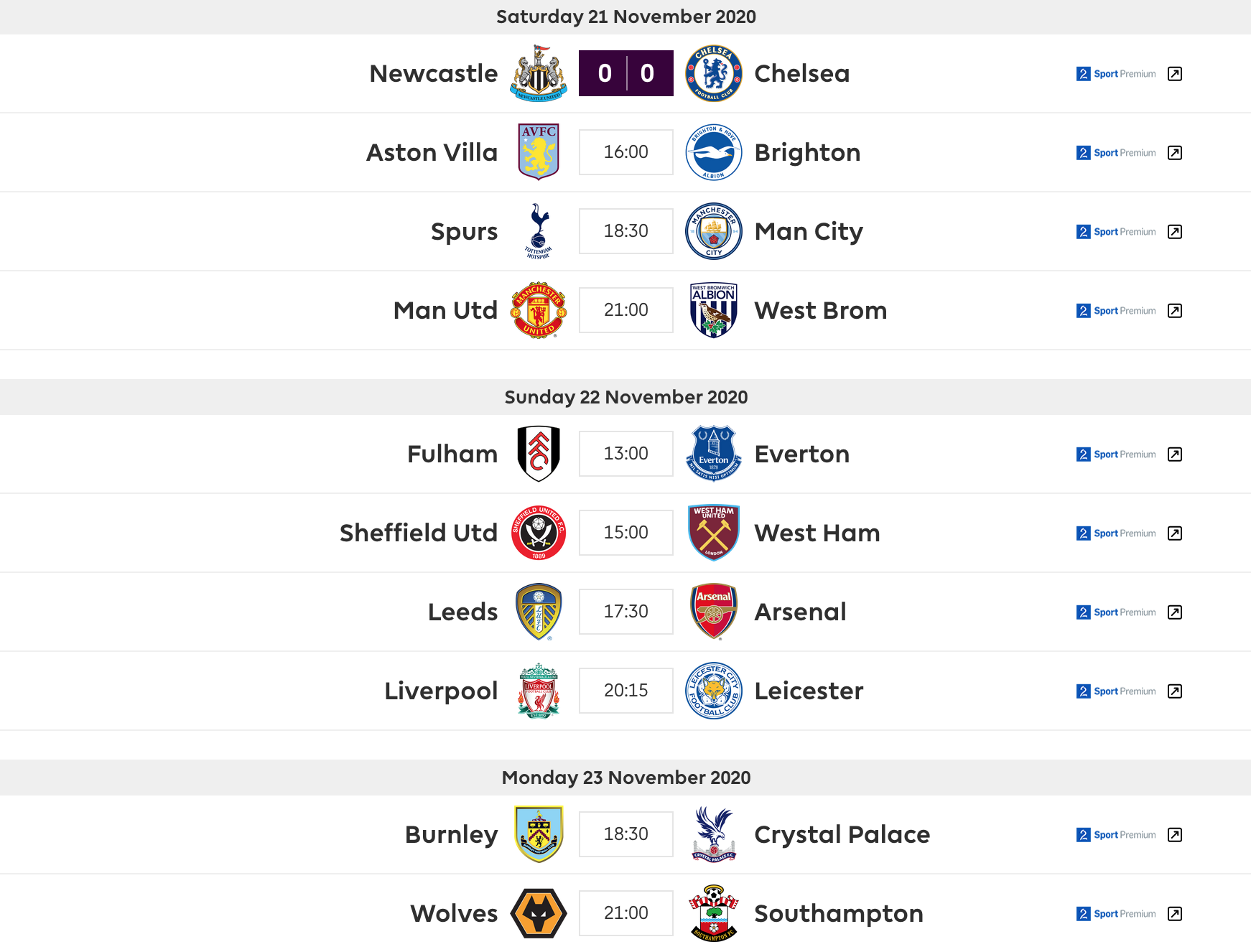Select the 17:30 Leeds v Arsenal kickoff time
The image size is (1251, 952).
pyautogui.click(x=626, y=612)
